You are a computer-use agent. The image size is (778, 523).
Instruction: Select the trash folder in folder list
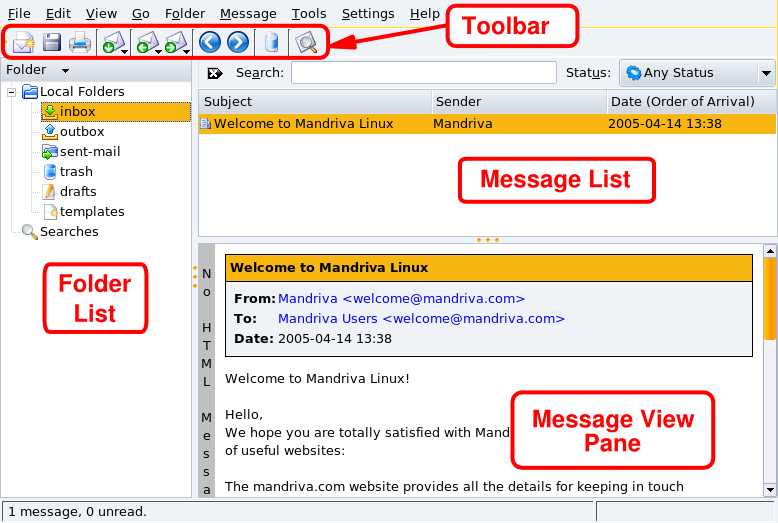tap(67, 172)
